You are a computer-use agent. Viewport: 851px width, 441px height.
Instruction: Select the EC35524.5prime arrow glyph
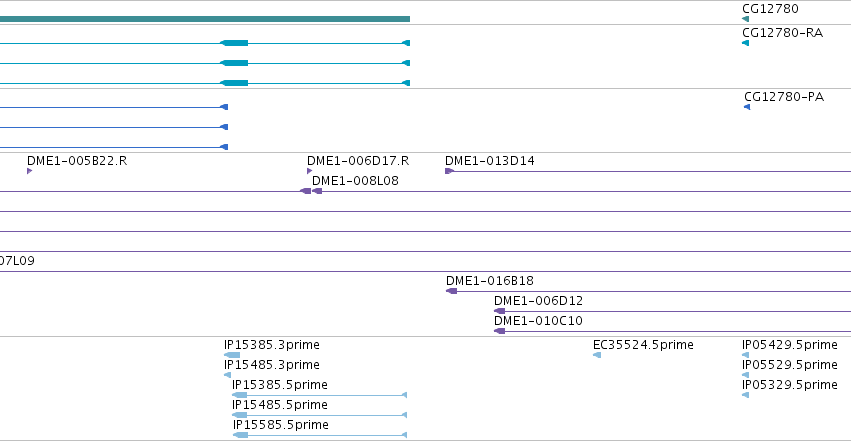point(596,355)
